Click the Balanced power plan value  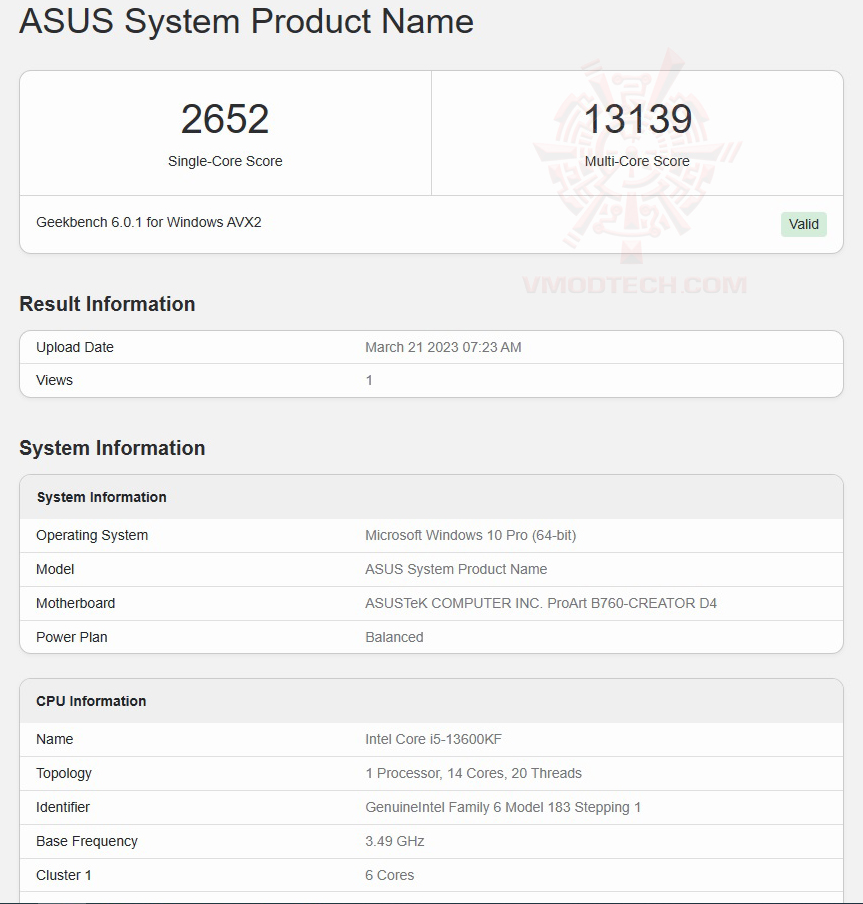394,637
